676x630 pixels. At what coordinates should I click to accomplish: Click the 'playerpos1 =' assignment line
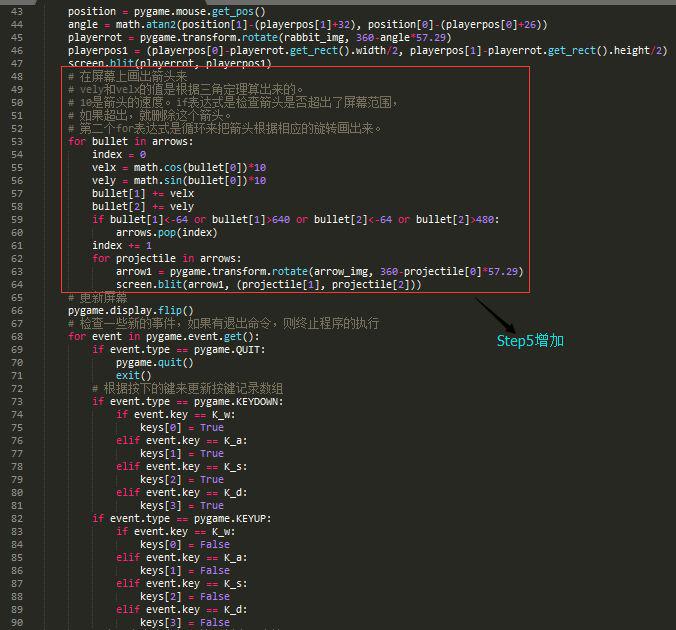[x=367, y=50]
